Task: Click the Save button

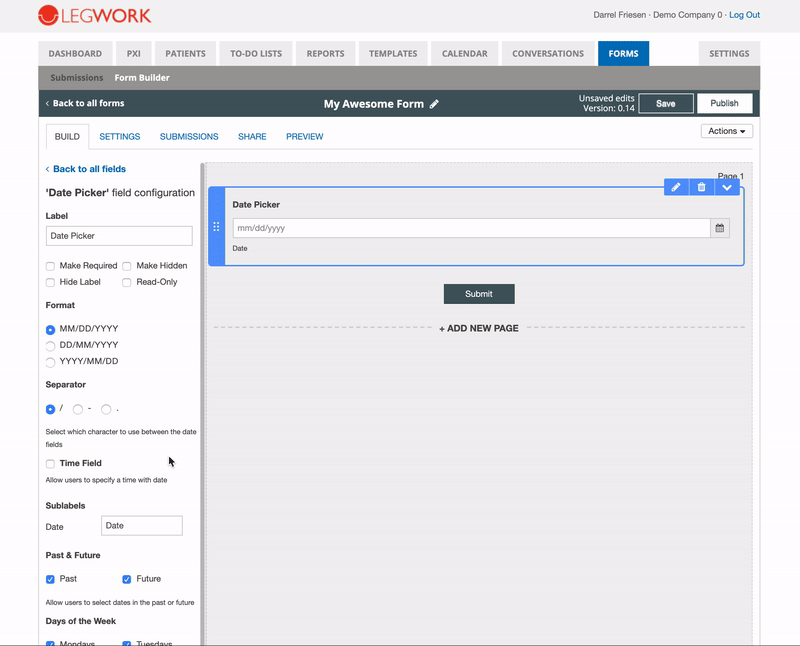Action: 666,104
